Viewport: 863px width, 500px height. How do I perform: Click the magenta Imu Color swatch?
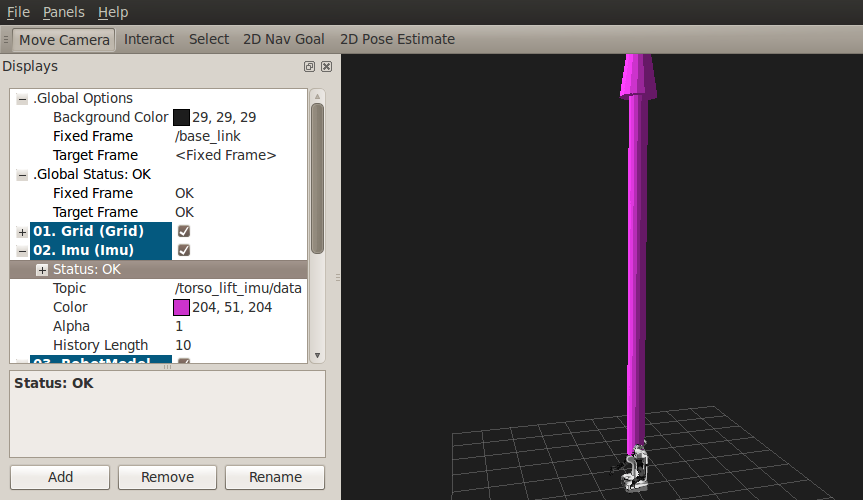tap(181, 307)
